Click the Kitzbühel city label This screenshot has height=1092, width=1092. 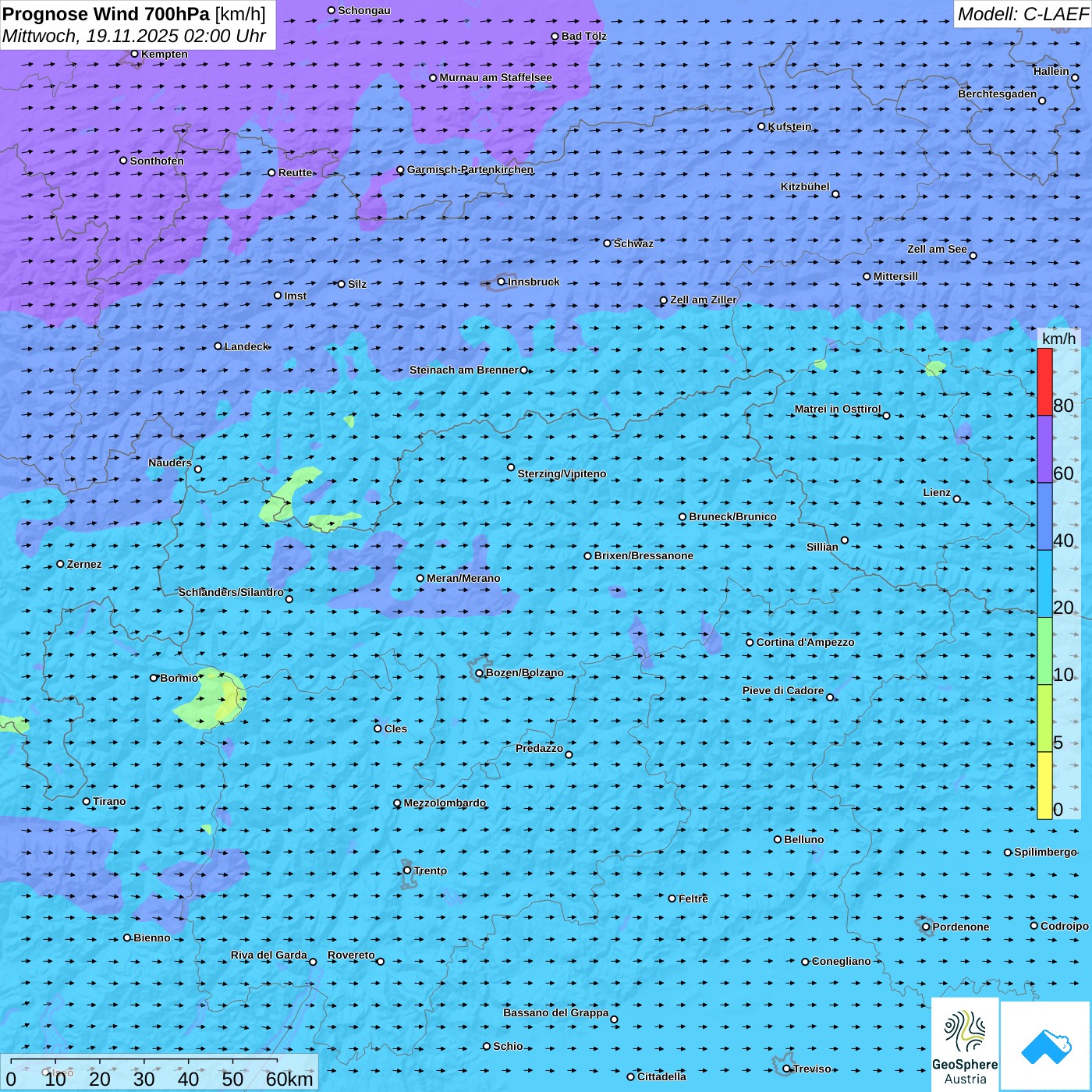coord(805,186)
